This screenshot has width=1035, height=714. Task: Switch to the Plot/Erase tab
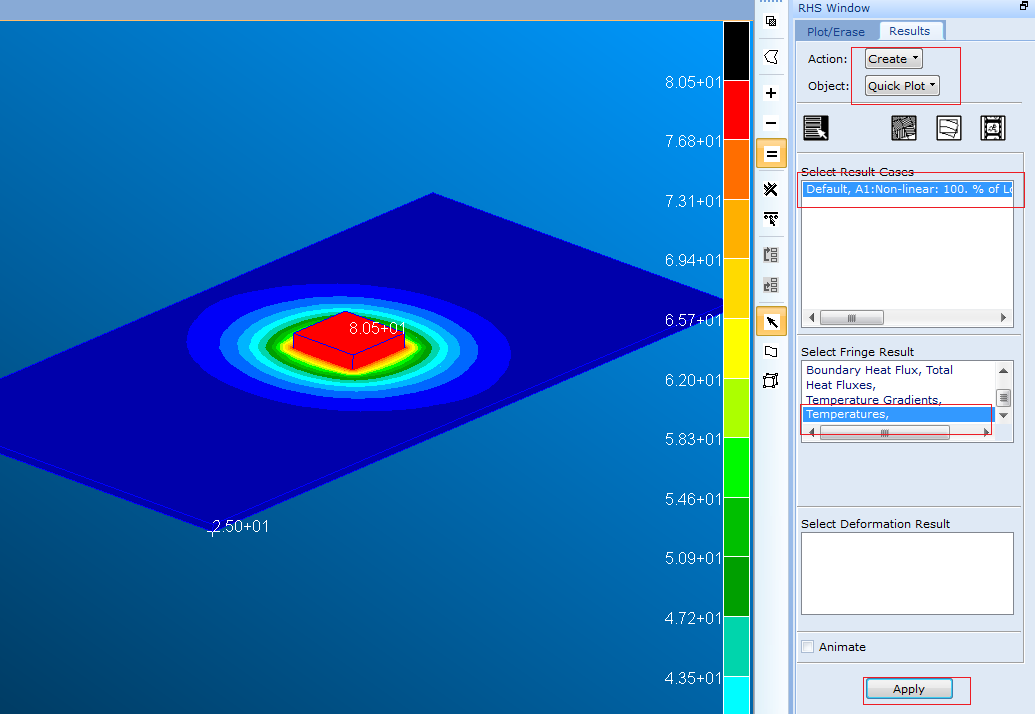836,32
